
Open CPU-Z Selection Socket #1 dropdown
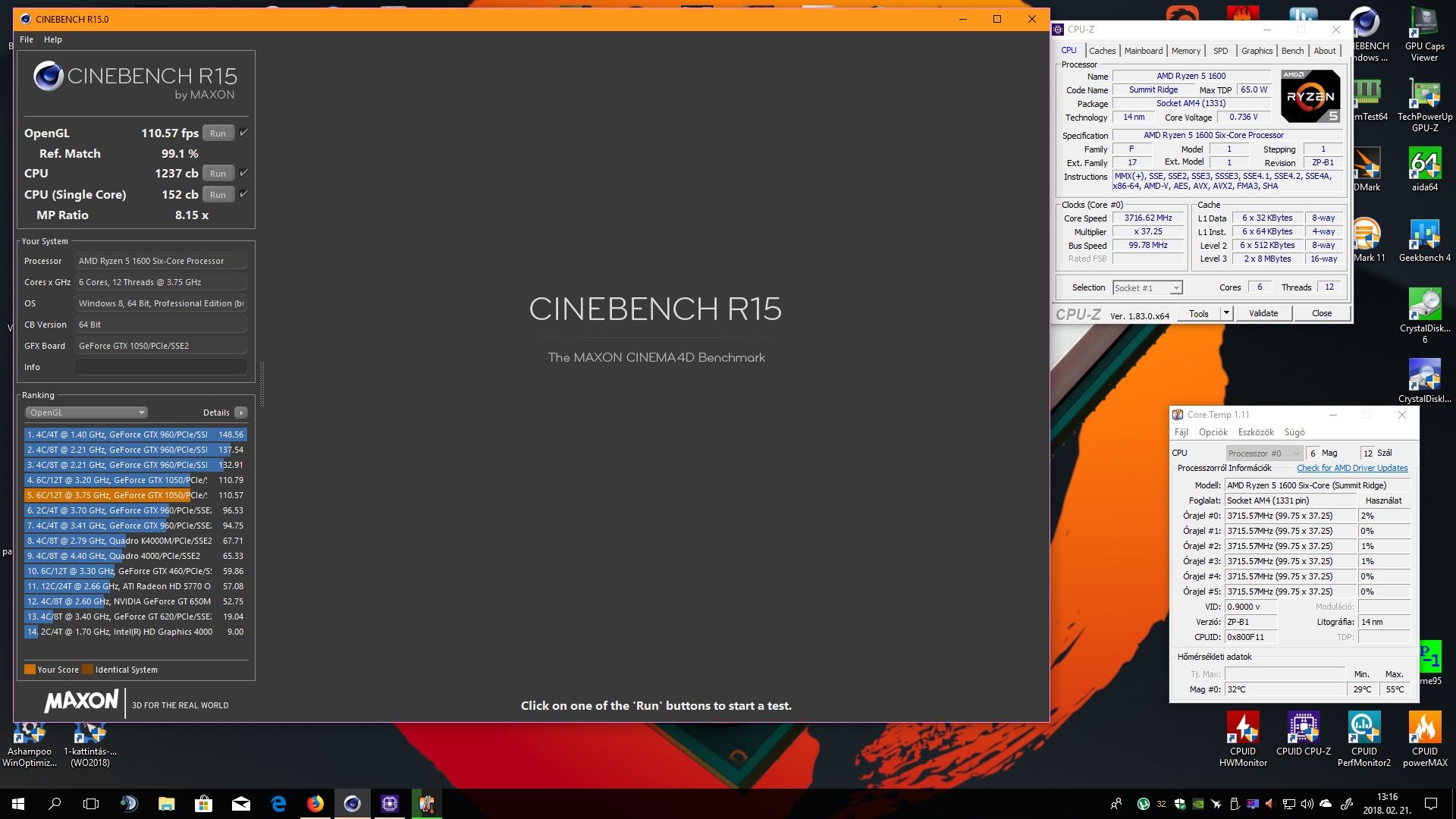coord(1147,287)
